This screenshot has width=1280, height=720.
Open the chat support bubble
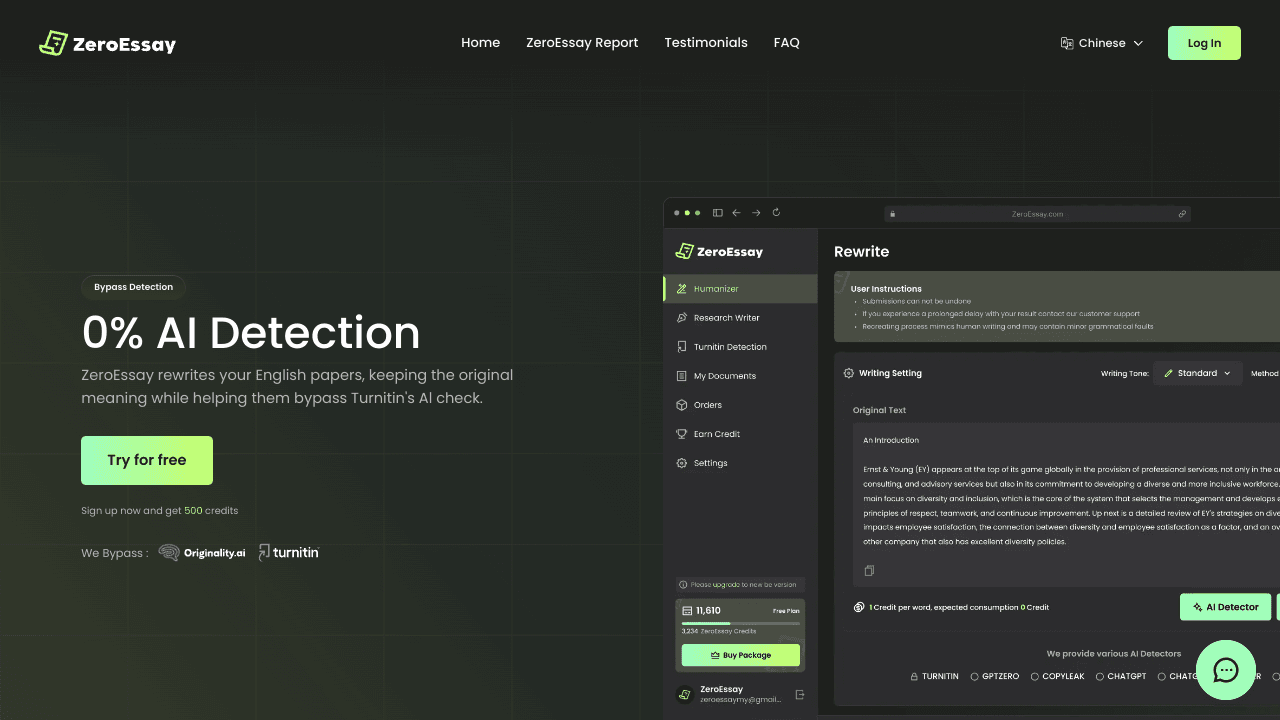(x=1226, y=670)
